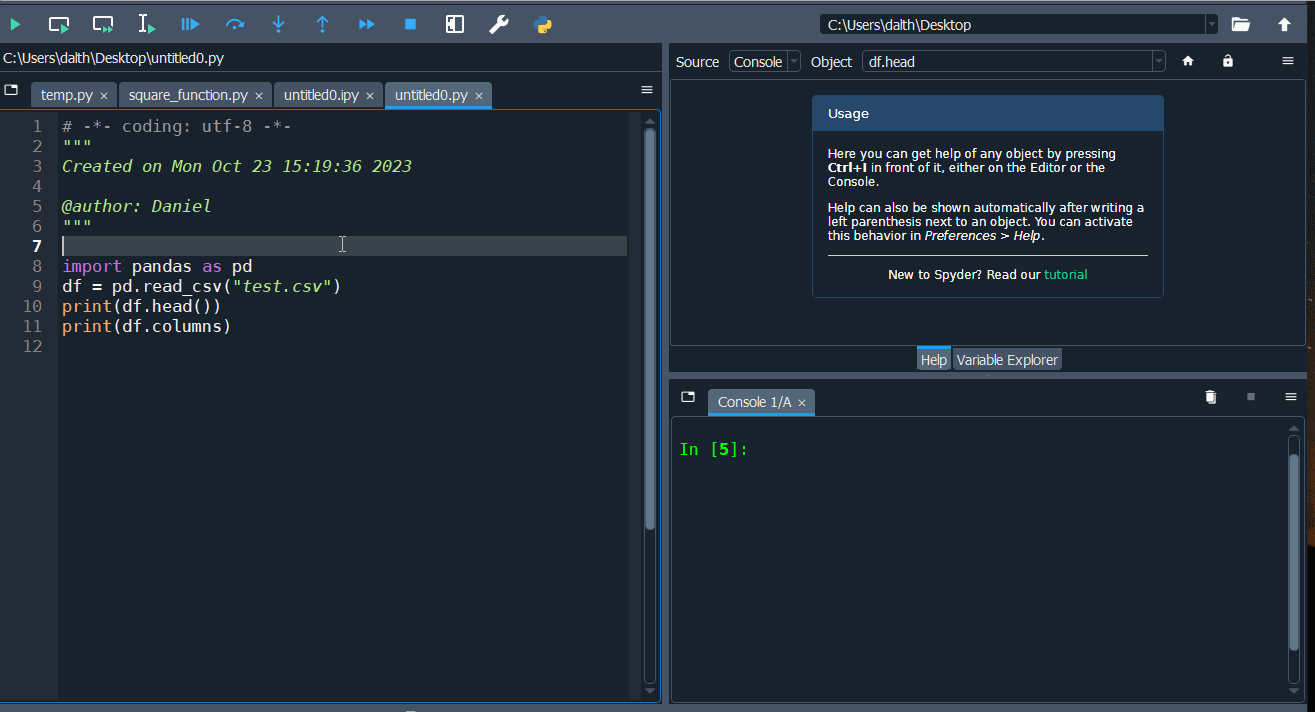This screenshot has height=712, width=1315.
Task: Stop debugging blue square icon
Action: [x=410, y=24]
